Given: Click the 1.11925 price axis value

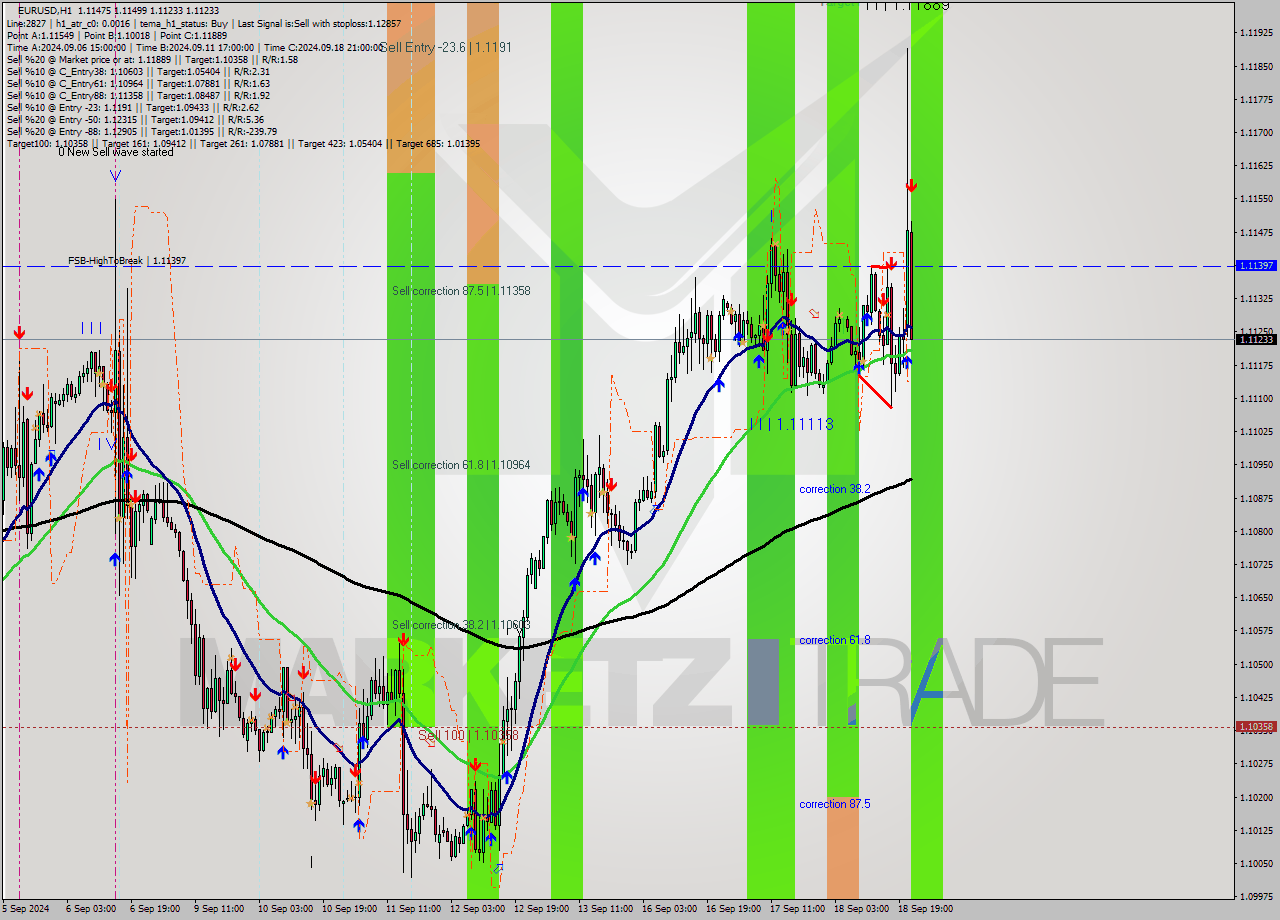Looking at the screenshot, I should pyautogui.click(x=1256, y=33).
